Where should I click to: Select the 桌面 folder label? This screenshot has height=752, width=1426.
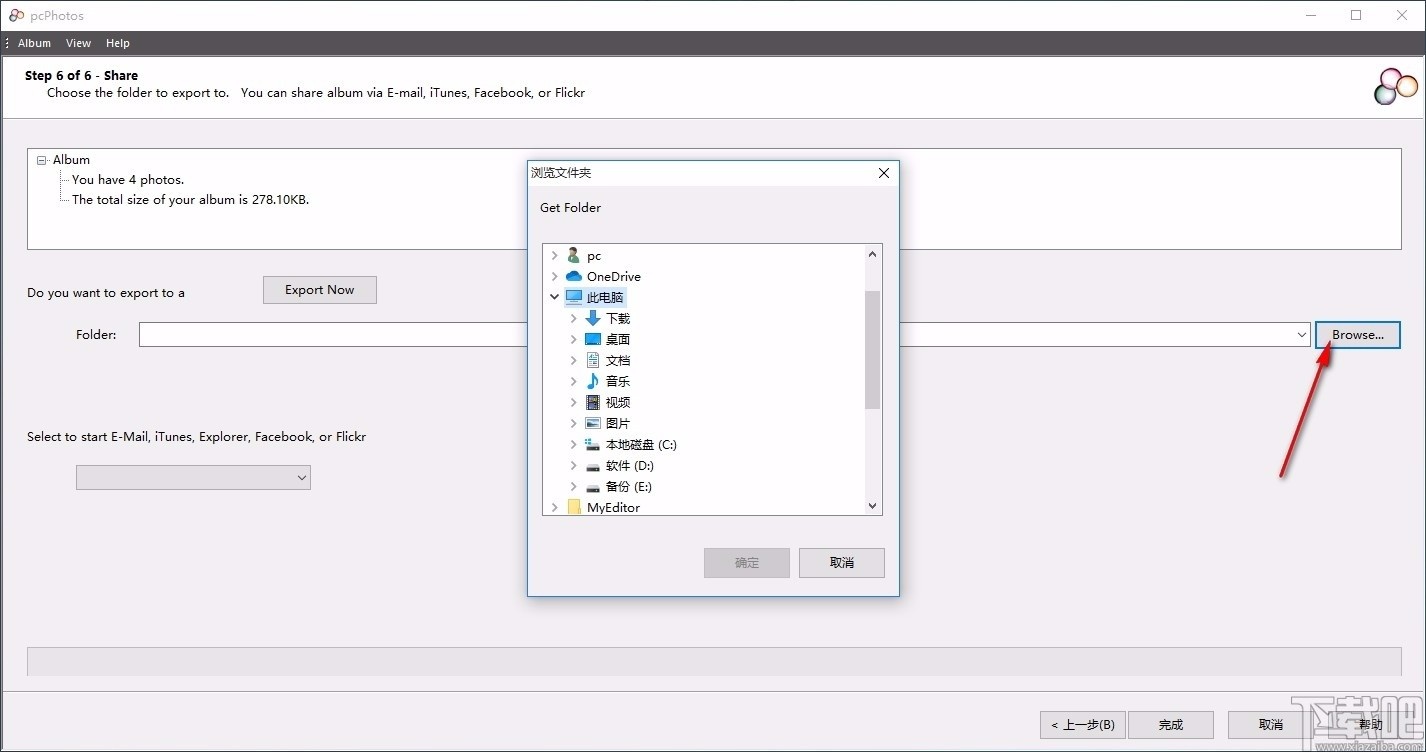pos(618,339)
